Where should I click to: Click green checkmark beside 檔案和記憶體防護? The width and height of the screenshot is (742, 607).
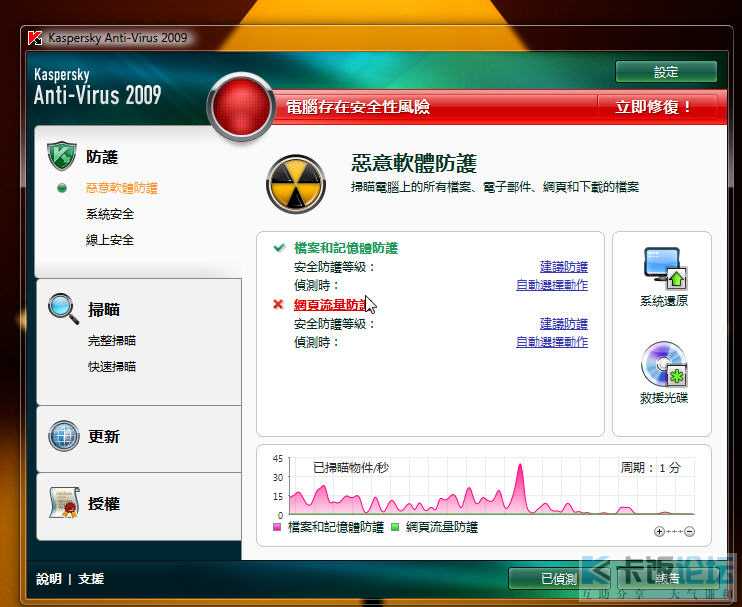279,247
